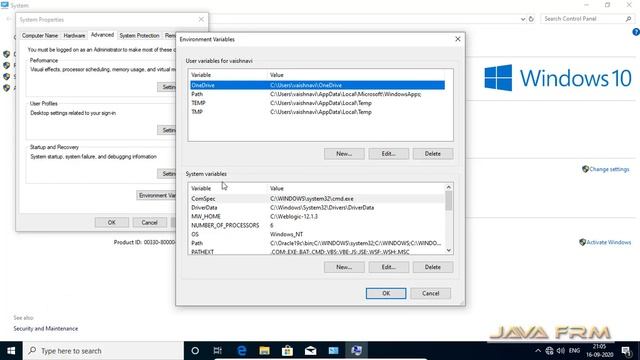Open the Action Center notifications icon
This screenshot has width=640, height=360.
[627, 351]
